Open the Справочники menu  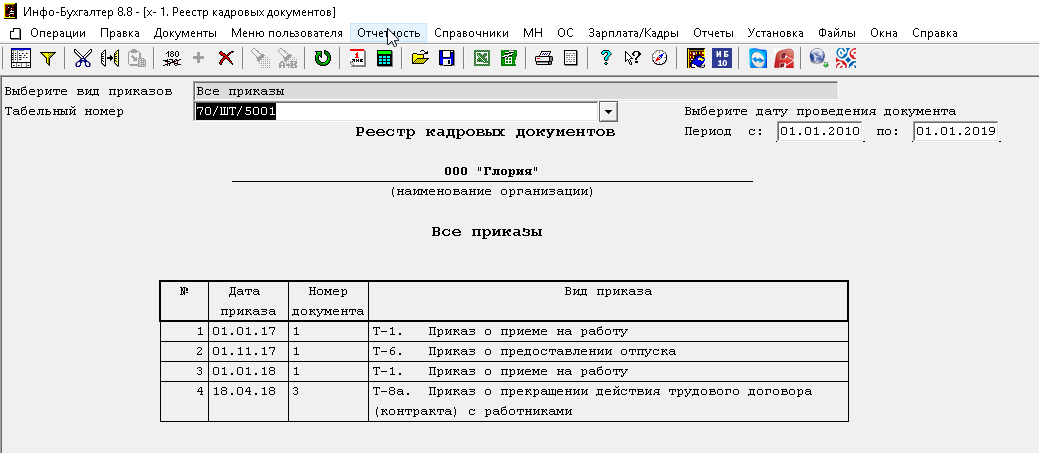click(x=472, y=33)
